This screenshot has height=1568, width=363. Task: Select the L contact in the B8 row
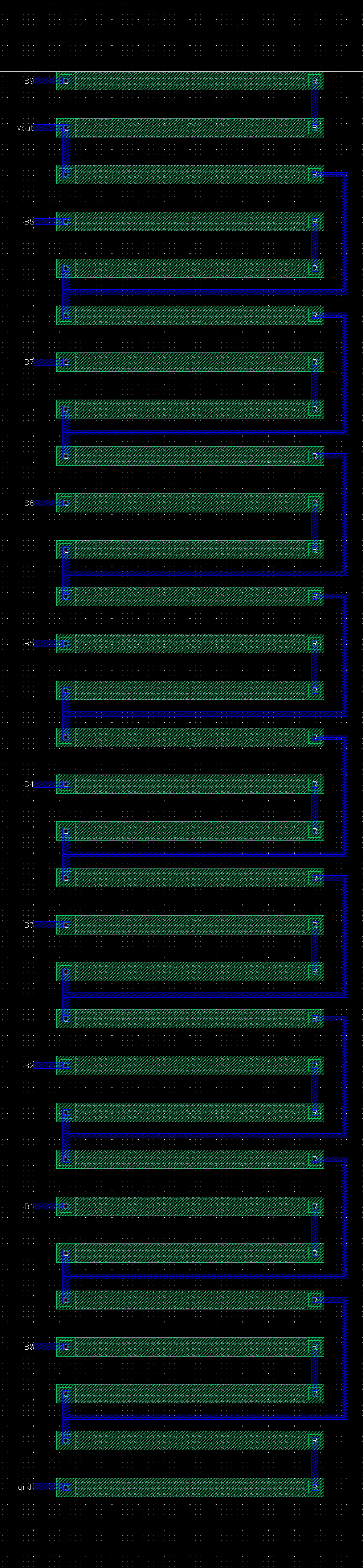point(66,222)
